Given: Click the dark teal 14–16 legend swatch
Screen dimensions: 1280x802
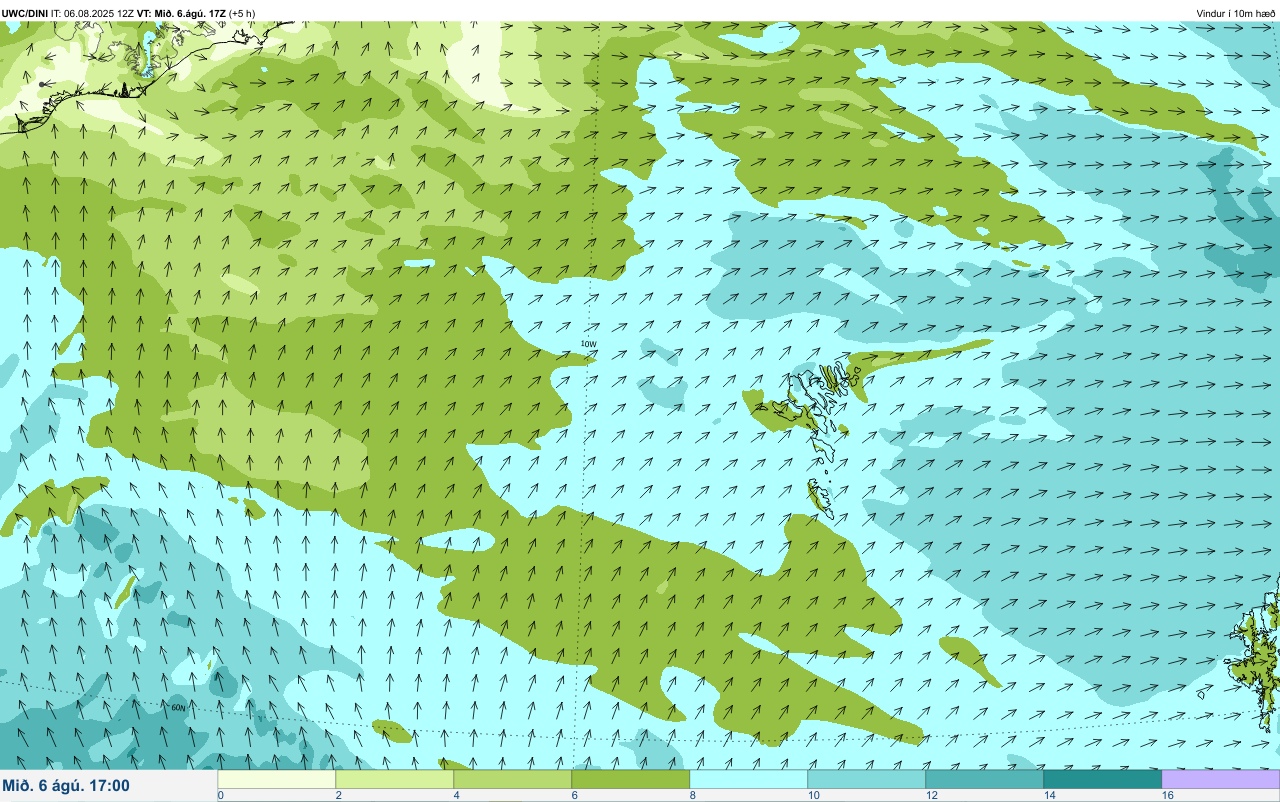Looking at the screenshot, I should 1102,779.
